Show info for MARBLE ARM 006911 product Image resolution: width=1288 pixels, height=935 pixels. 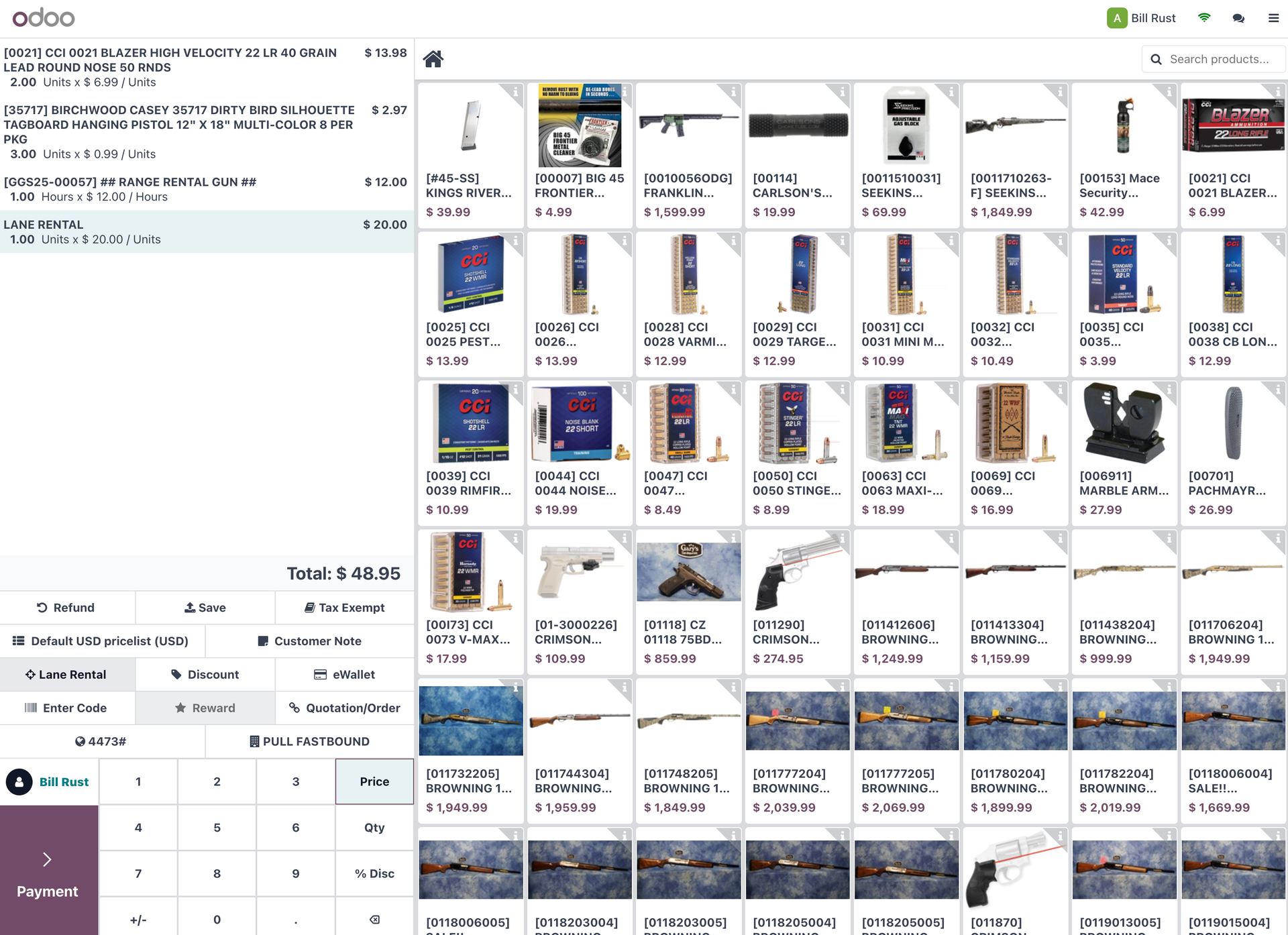click(1169, 389)
